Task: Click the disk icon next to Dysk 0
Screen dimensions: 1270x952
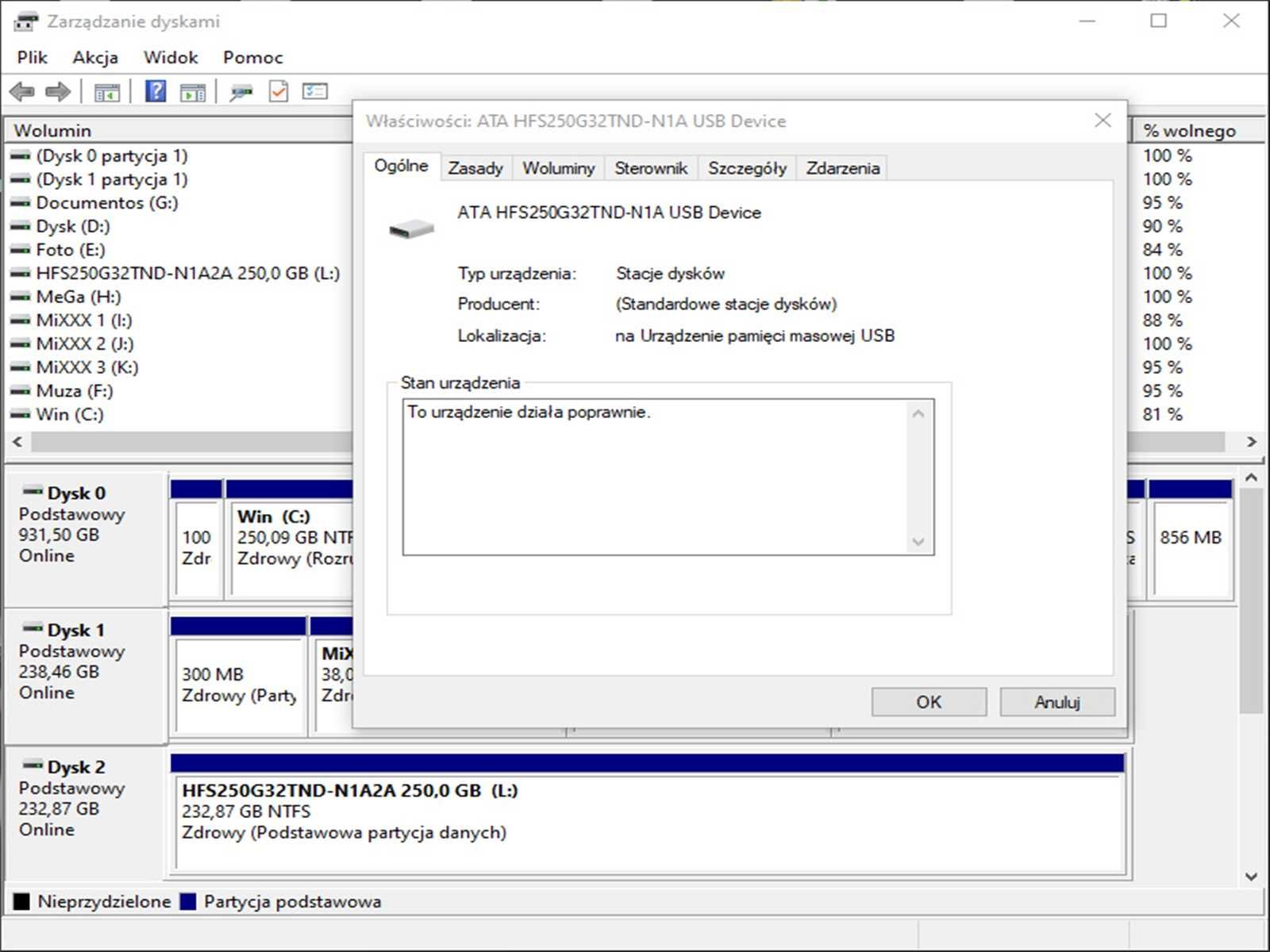Action: tap(33, 491)
